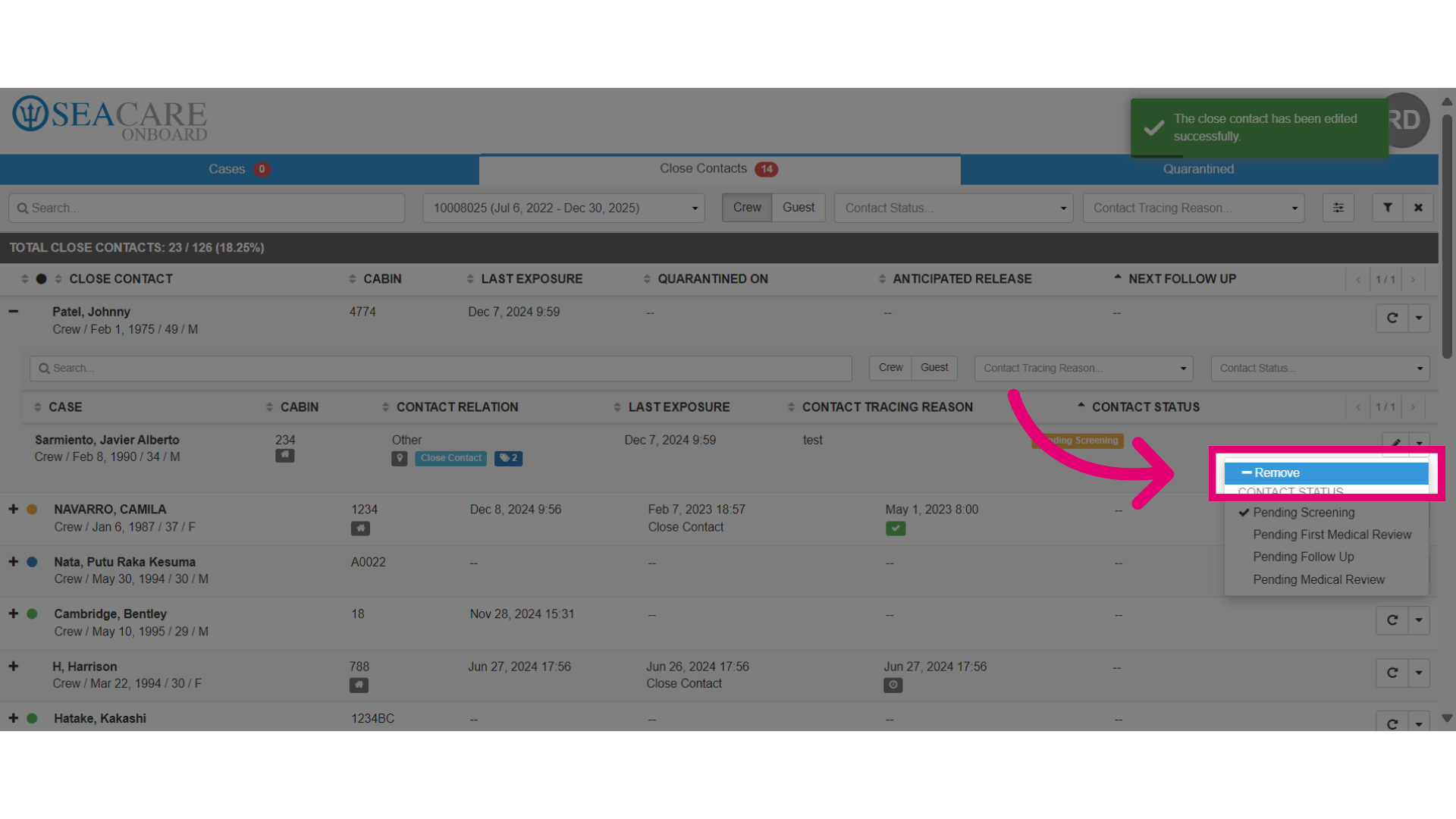Toggle Crew filter in Patel sub-panel
Image resolution: width=1456 pixels, height=819 pixels.
(x=890, y=368)
